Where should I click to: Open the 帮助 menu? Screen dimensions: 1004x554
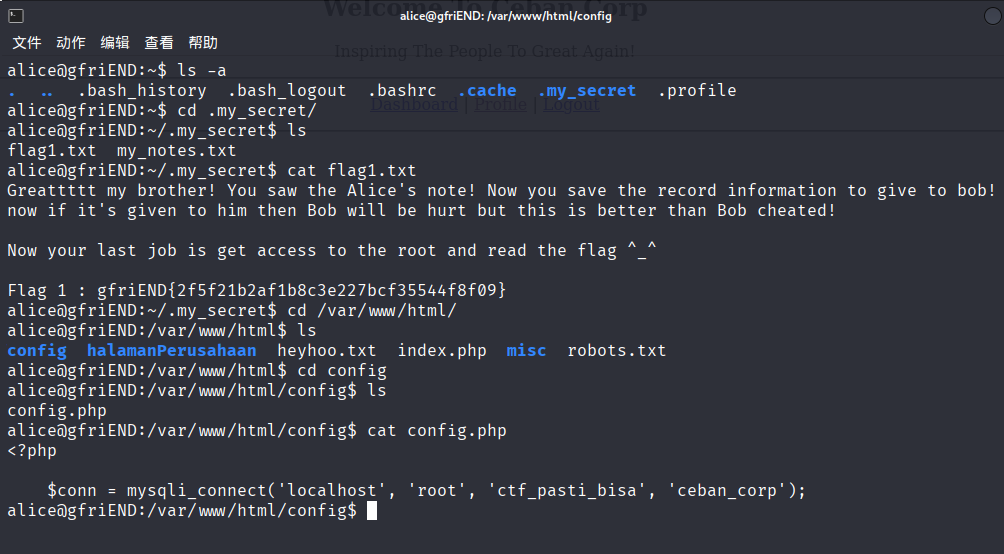(x=204, y=43)
